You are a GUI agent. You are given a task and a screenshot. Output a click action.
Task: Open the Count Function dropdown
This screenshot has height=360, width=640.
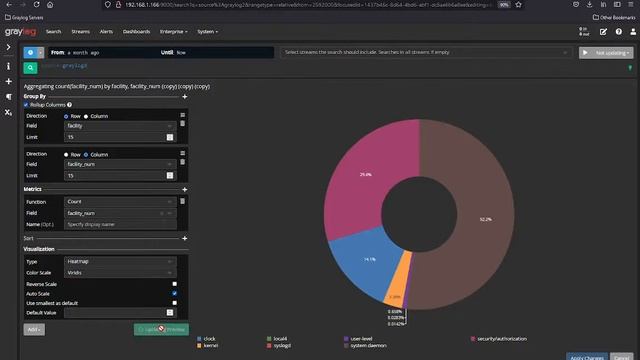tap(120, 202)
